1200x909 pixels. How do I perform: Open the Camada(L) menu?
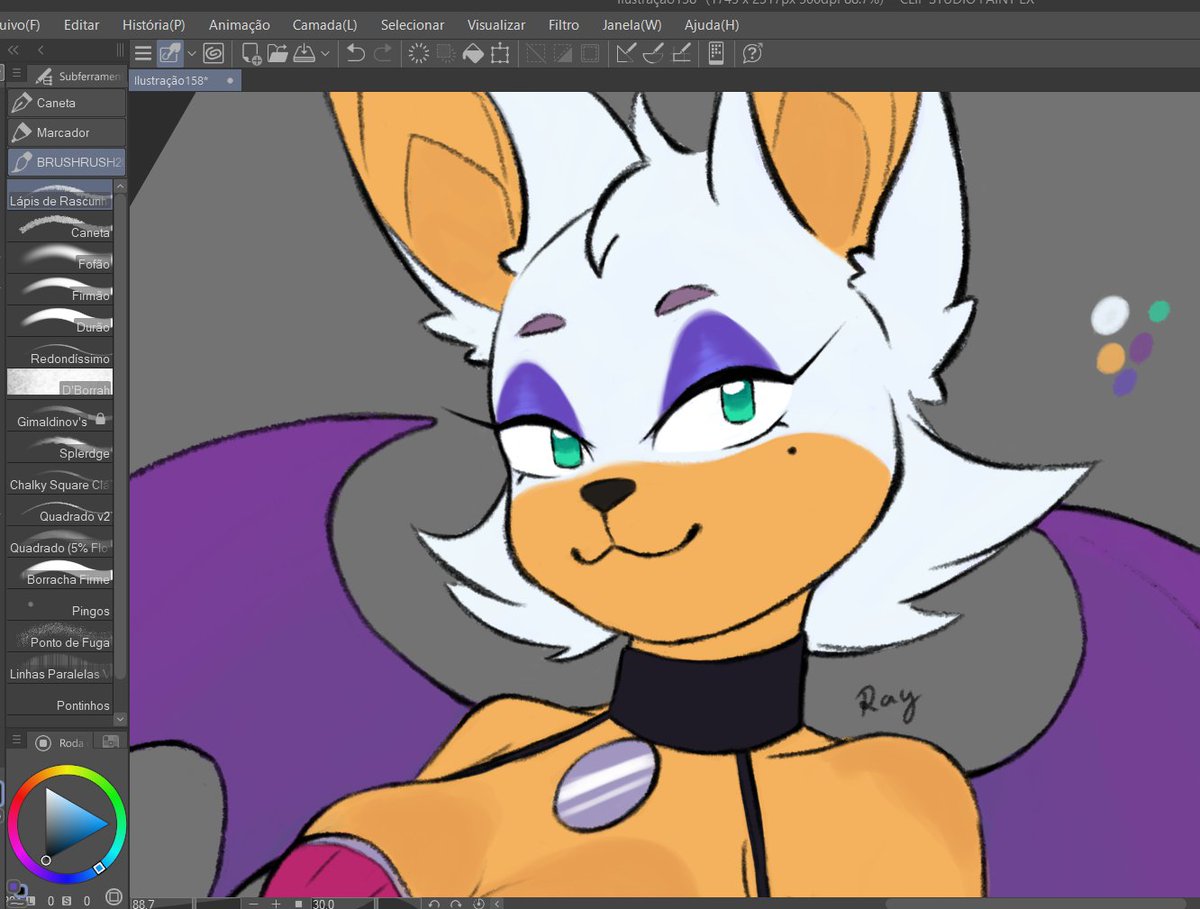pyautogui.click(x=324, y=24)
